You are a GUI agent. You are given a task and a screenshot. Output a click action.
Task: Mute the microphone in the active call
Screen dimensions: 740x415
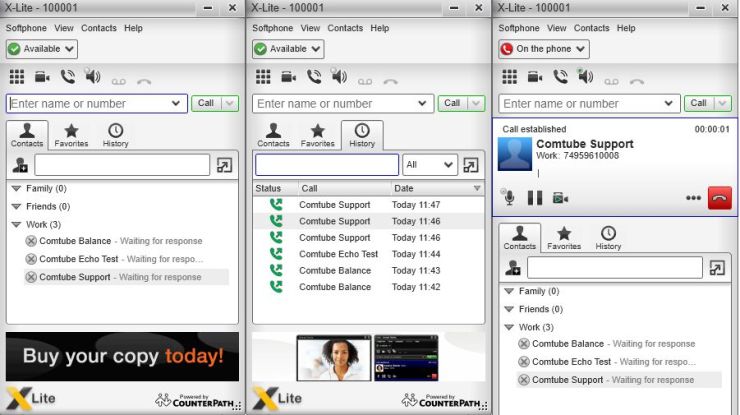[x=508, y=197]
